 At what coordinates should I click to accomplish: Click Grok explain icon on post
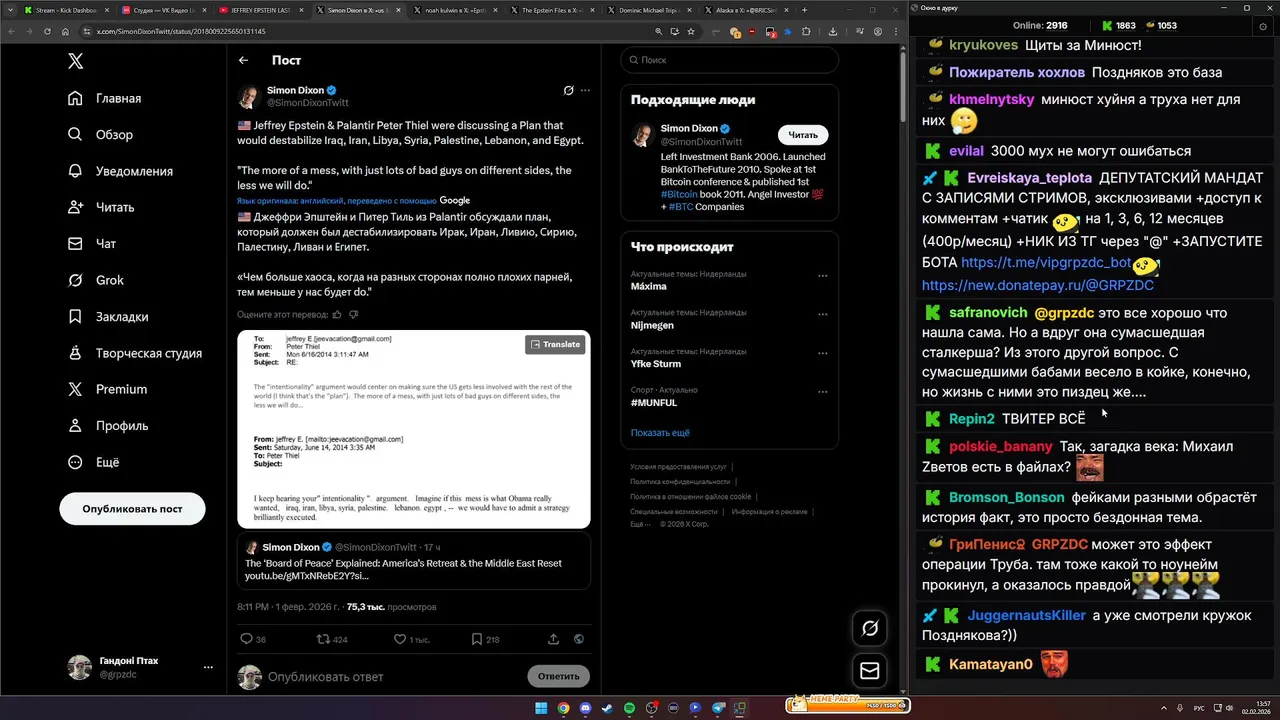(x=568, y=90)
